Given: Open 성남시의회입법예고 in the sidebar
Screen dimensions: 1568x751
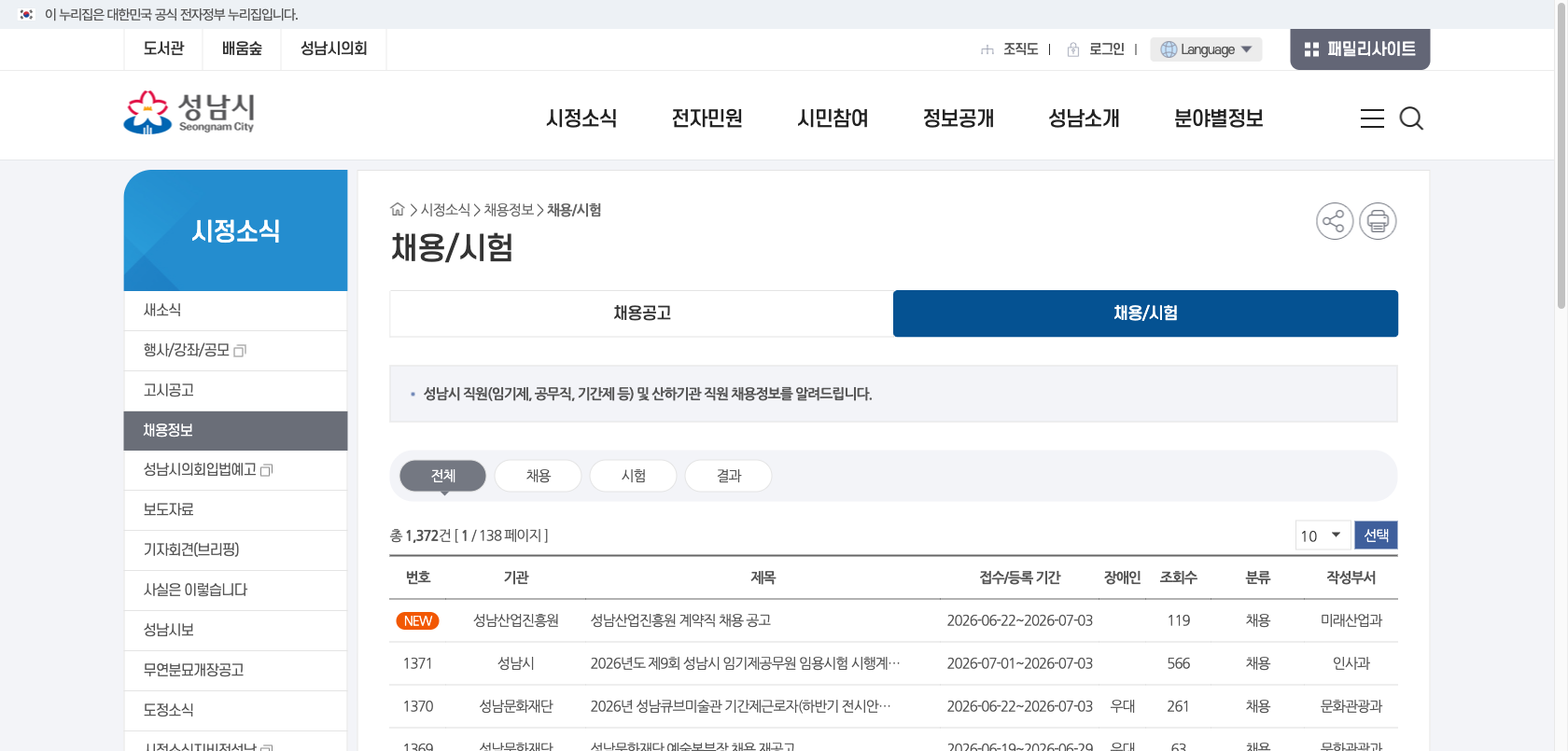Looking at the screenshot, I should tap(235, 470).
